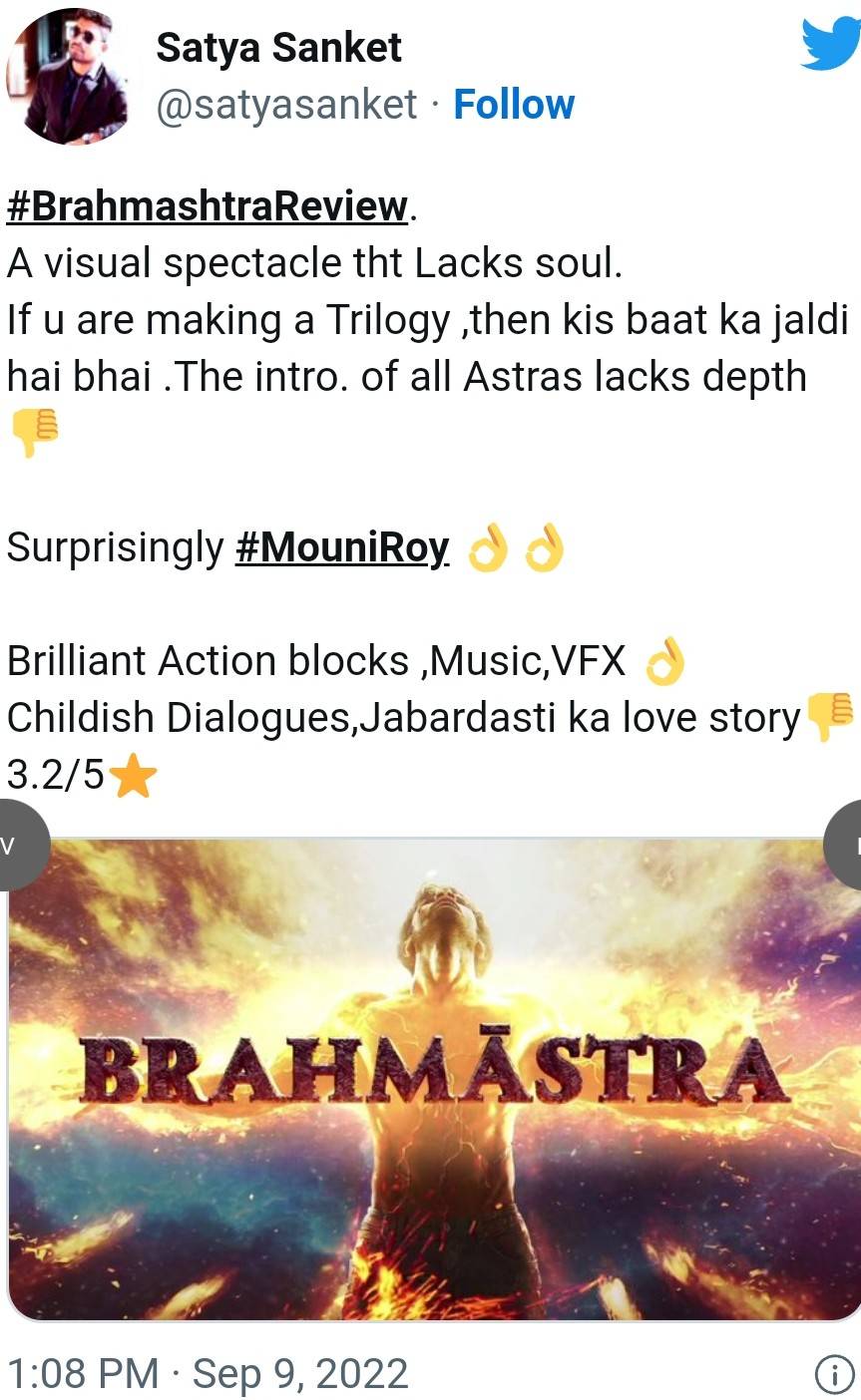861x1400 pixels.
Task: Click the @satyasanket handle
Action: tap(286, 105)
